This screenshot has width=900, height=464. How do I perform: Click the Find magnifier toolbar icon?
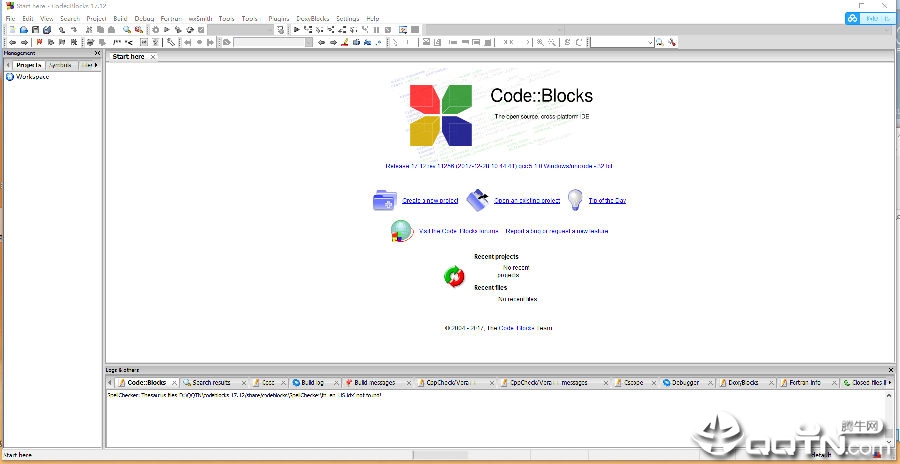[126, 30]
